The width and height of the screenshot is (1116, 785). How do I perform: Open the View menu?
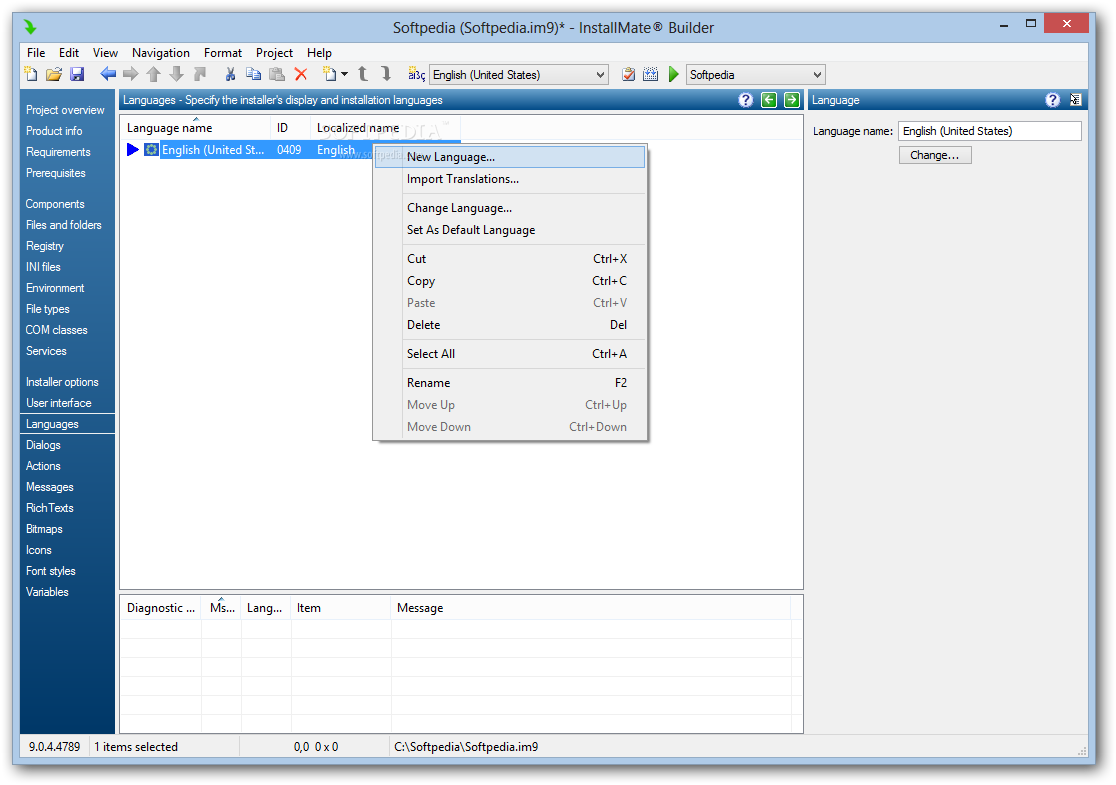[105, 53]
